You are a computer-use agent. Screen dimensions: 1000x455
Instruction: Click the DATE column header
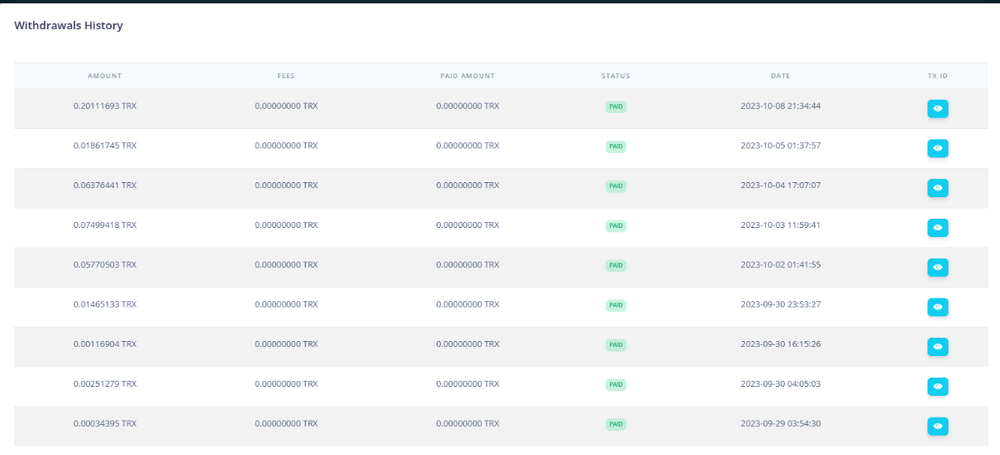[x=780, y=76]
